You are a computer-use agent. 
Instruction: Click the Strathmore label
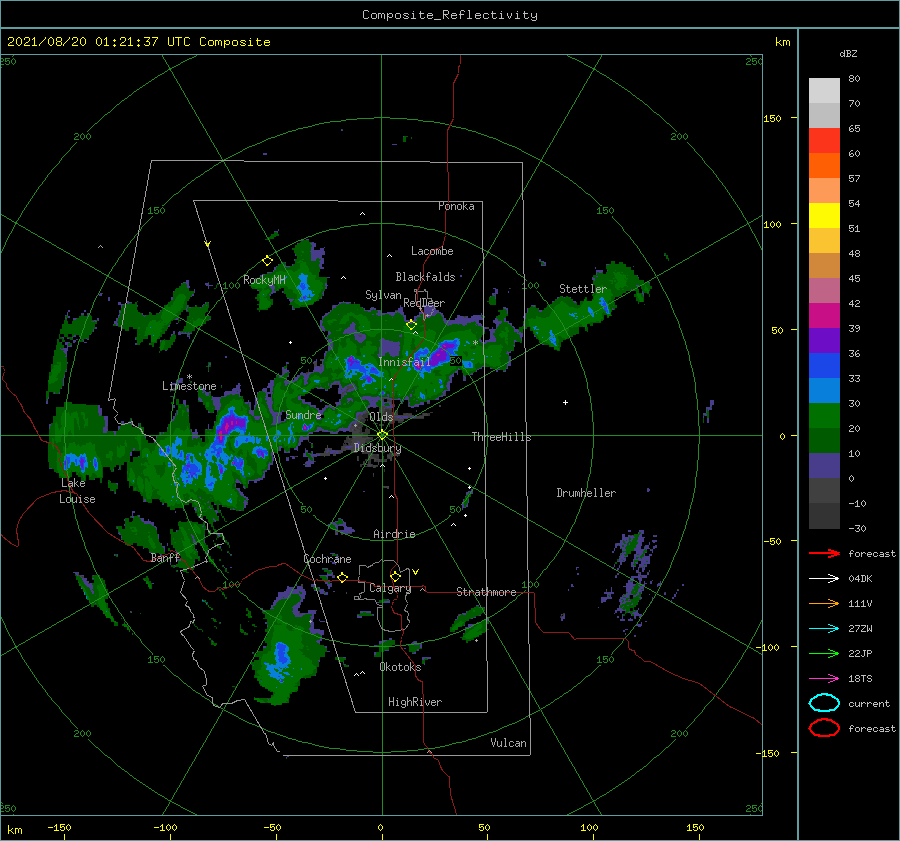486,592
